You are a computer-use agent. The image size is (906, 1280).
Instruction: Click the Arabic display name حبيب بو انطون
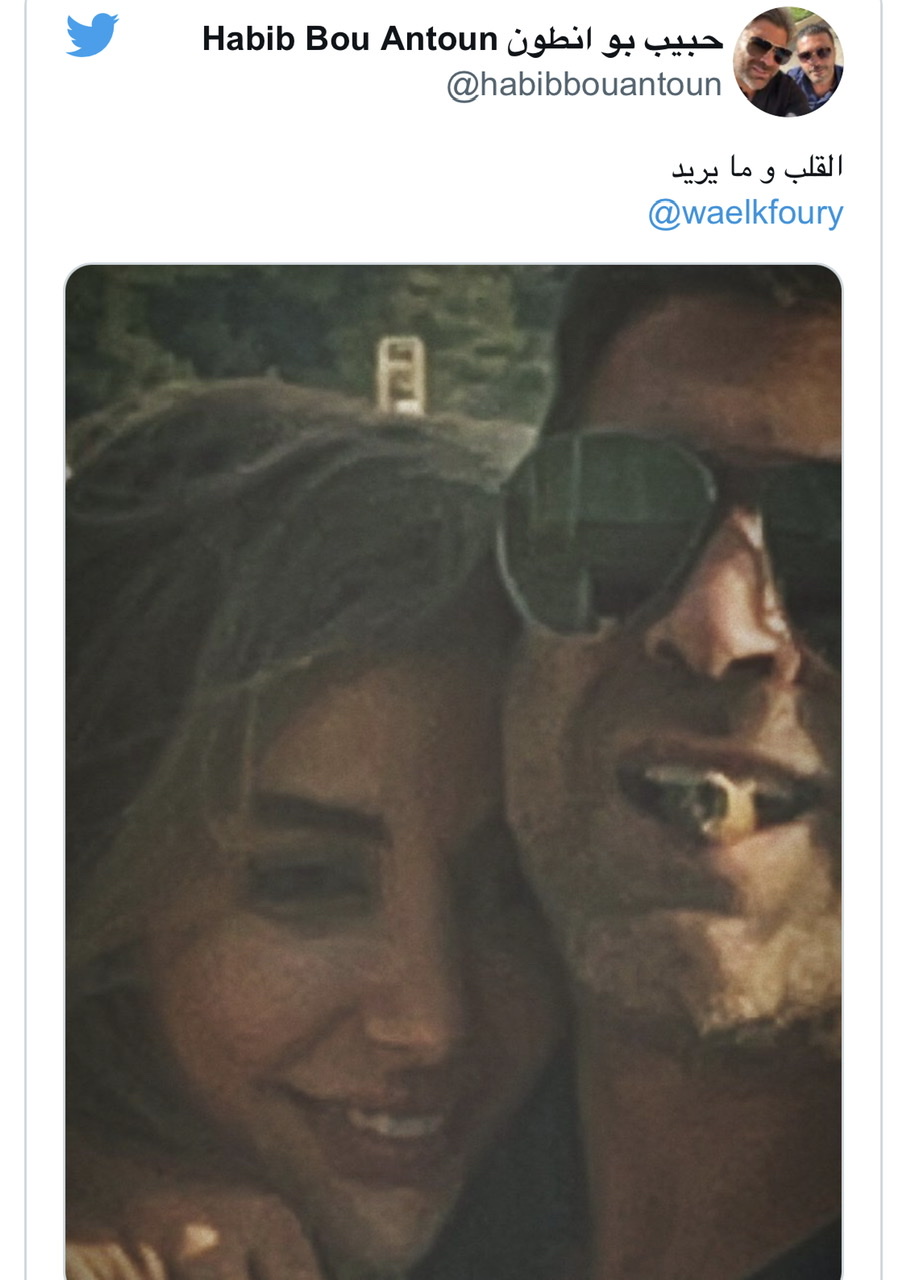(x=615, y=39)
